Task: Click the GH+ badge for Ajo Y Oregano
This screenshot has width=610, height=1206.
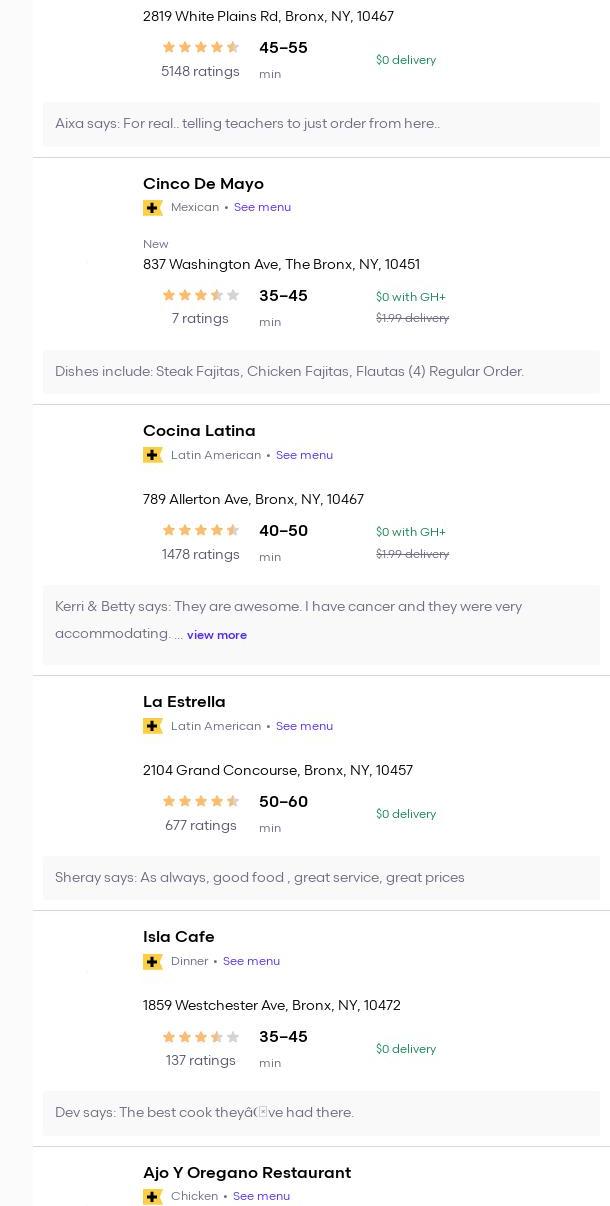Action: [x=153, y=1196]
